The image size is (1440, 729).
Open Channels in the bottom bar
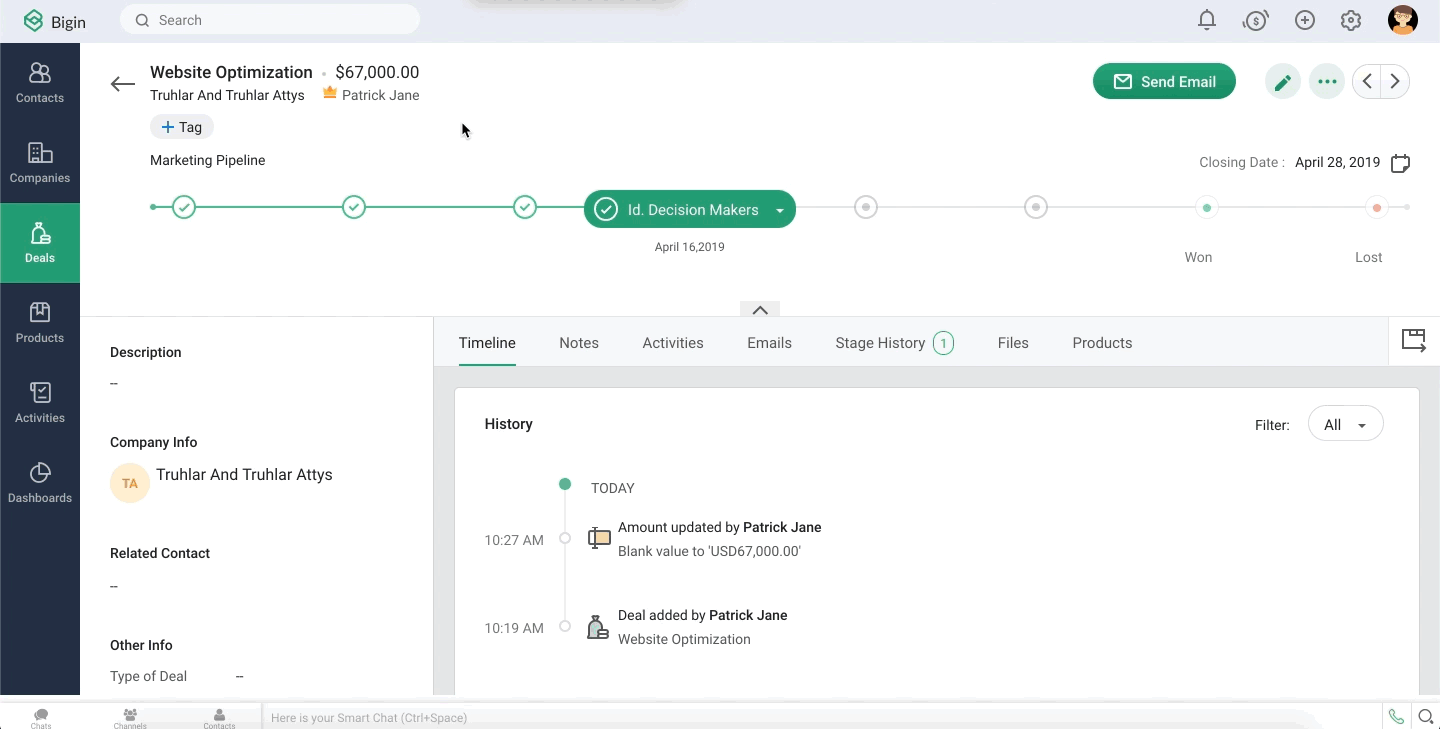[130, 718]
